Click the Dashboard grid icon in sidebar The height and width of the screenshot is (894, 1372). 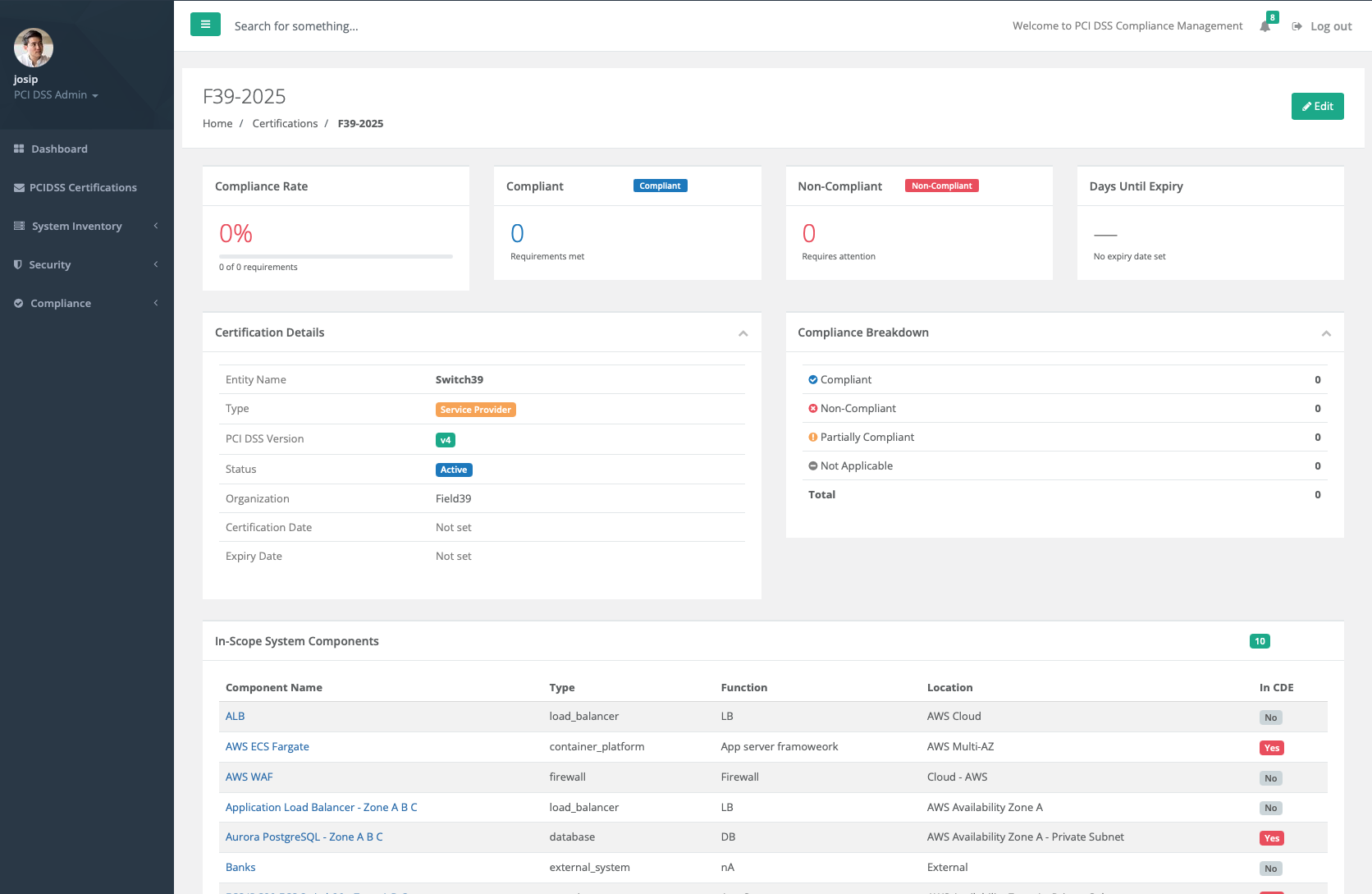pyautogui.click(x=19, y=149)
